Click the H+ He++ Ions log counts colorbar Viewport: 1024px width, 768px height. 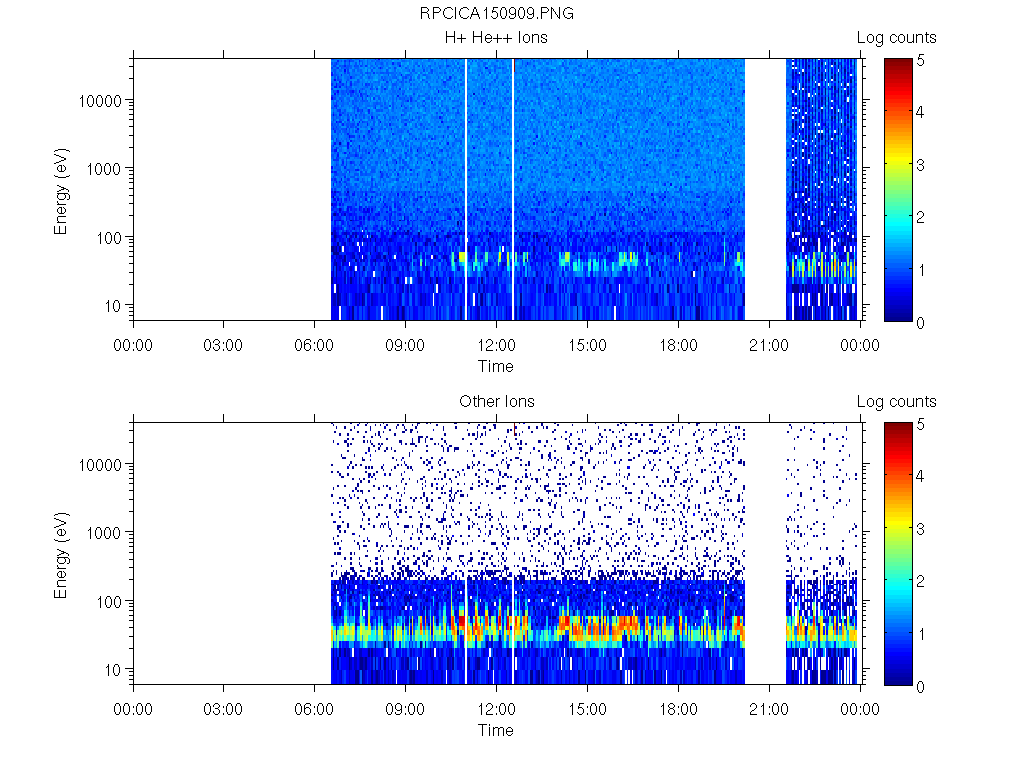[x=898, y=189]
